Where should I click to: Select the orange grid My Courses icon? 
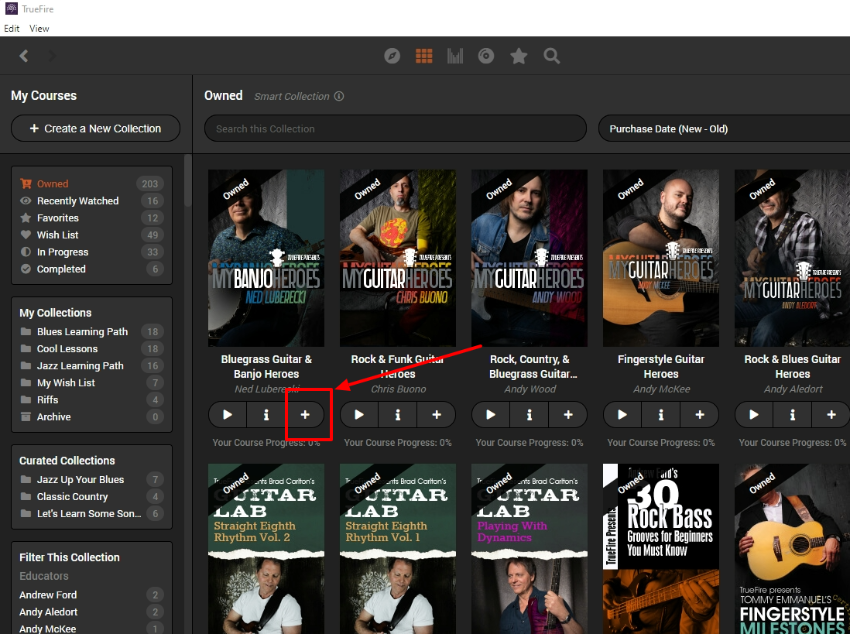point(424,56)
